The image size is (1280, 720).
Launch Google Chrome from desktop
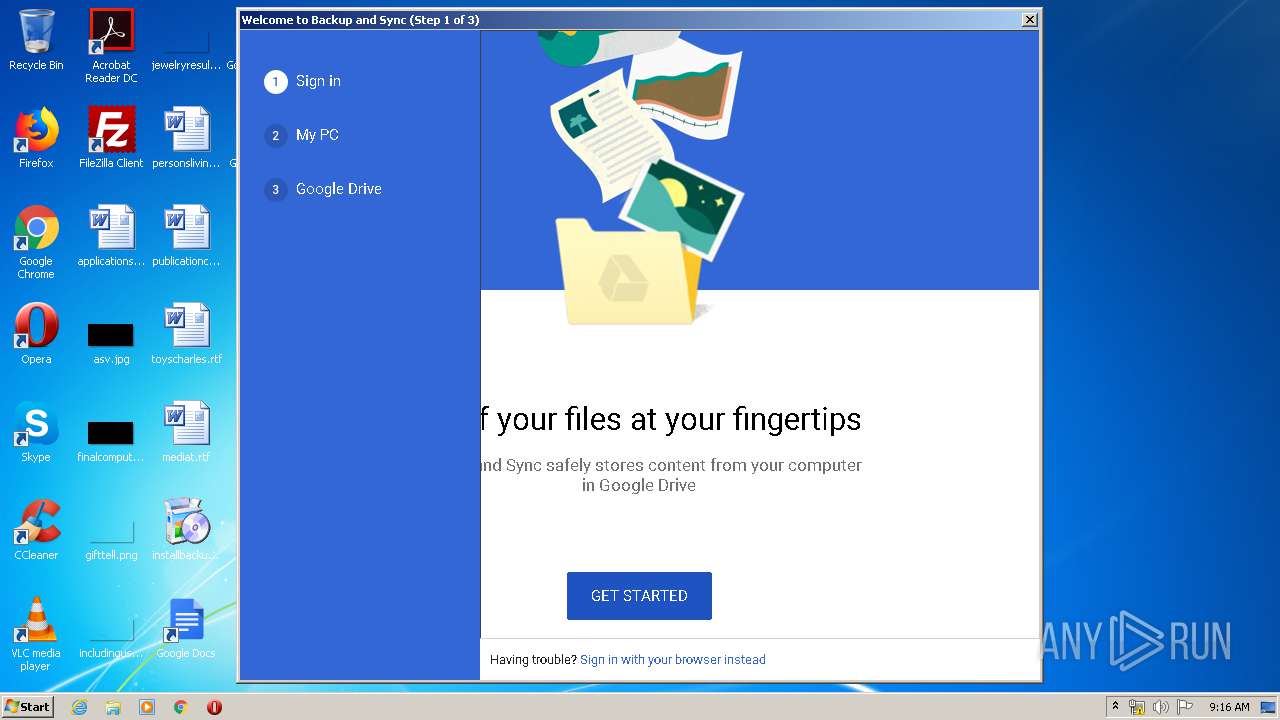(x=36, y=242)
